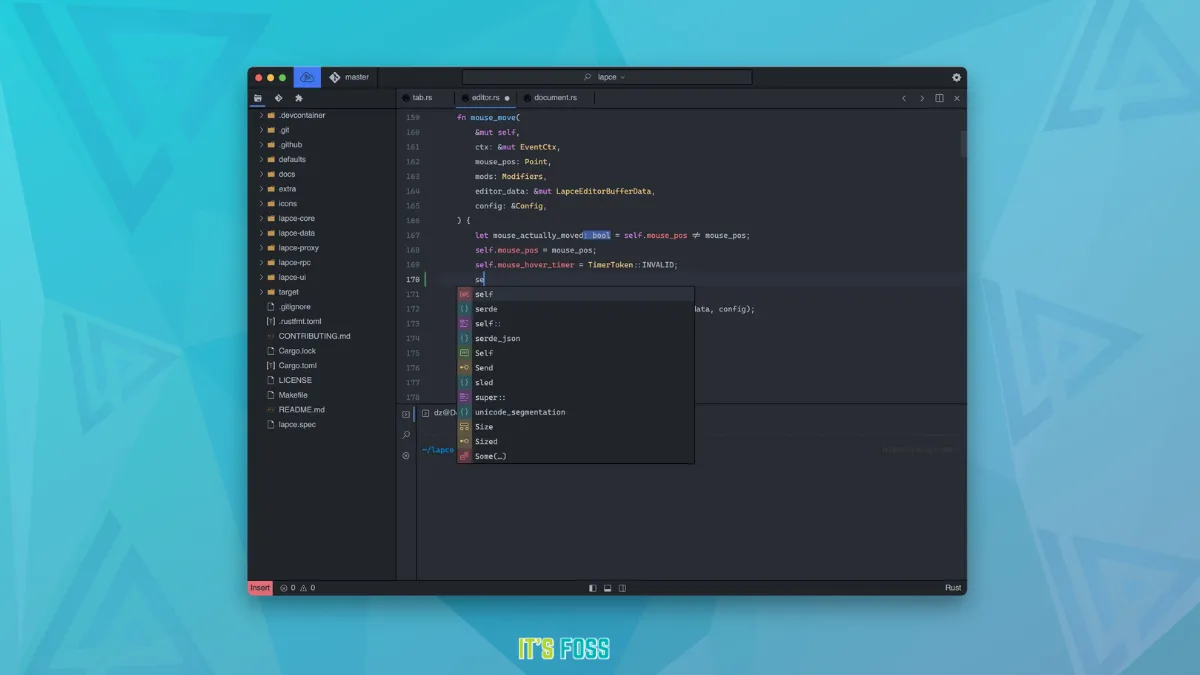
Task: Switch to the tab.rs tab
Action: (x=424, y=98)
